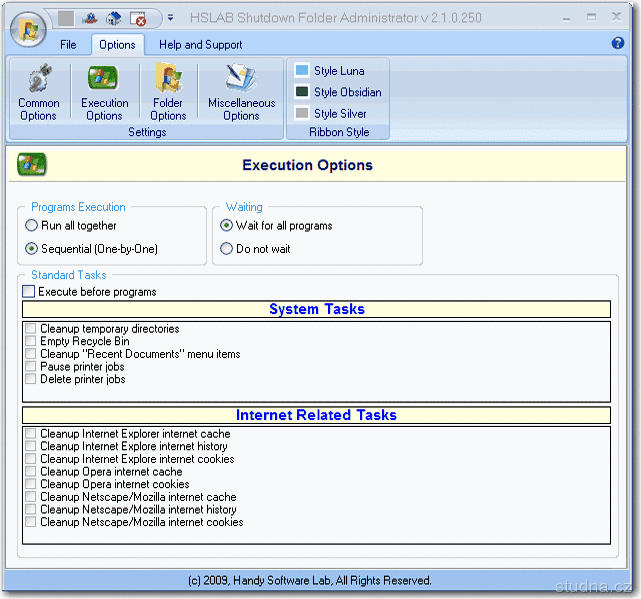Select Run all together option

click(x=33, y=226)
